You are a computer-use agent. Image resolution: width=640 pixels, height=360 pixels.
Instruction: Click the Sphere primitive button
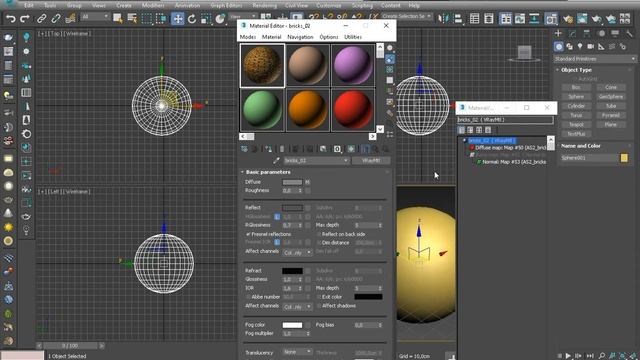tap(576, 97)
